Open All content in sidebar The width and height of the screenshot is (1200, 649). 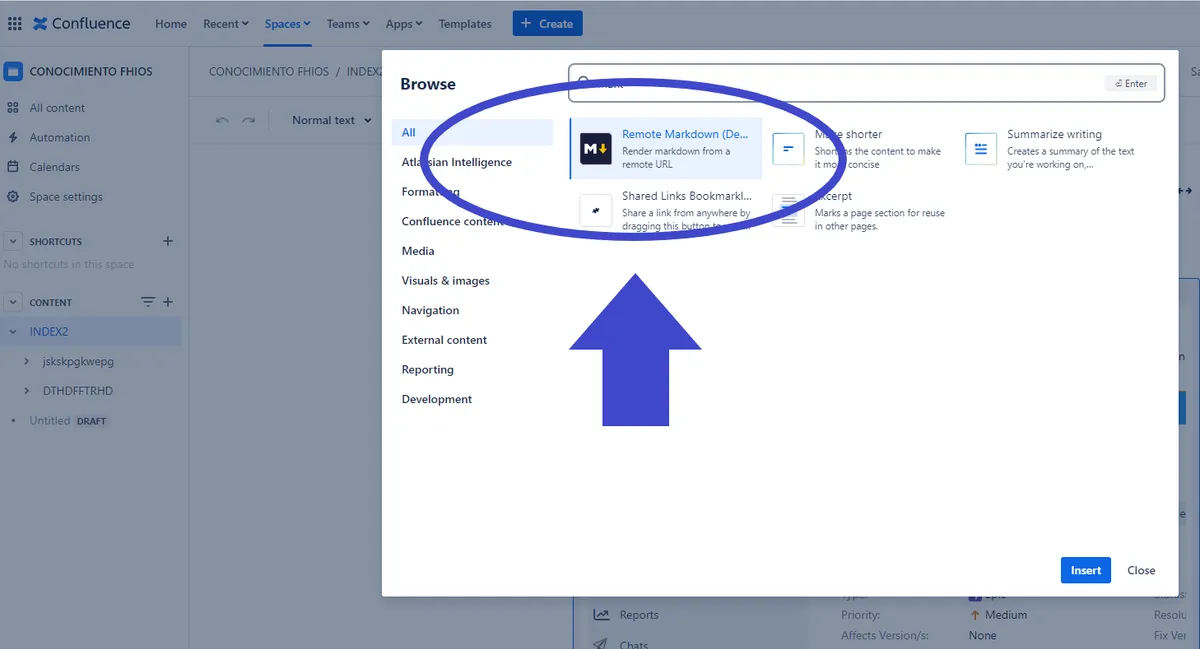click(x=57, y=108)
